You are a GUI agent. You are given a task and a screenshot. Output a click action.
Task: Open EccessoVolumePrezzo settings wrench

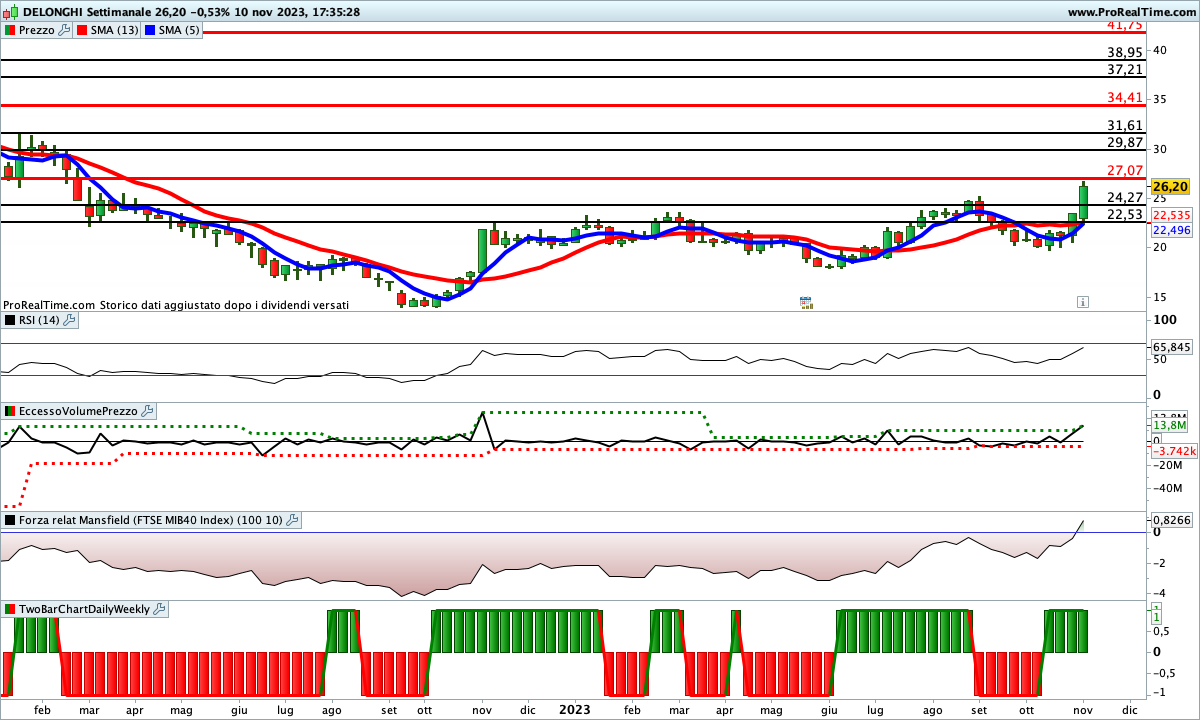tap(148, 411)
